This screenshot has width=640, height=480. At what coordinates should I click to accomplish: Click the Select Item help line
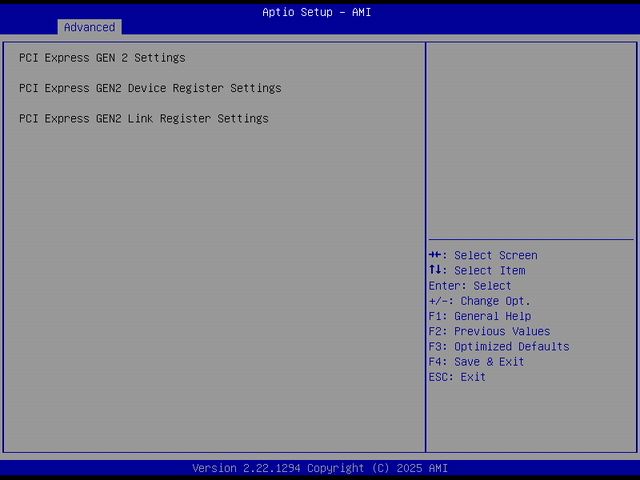(x=477, y=270)
